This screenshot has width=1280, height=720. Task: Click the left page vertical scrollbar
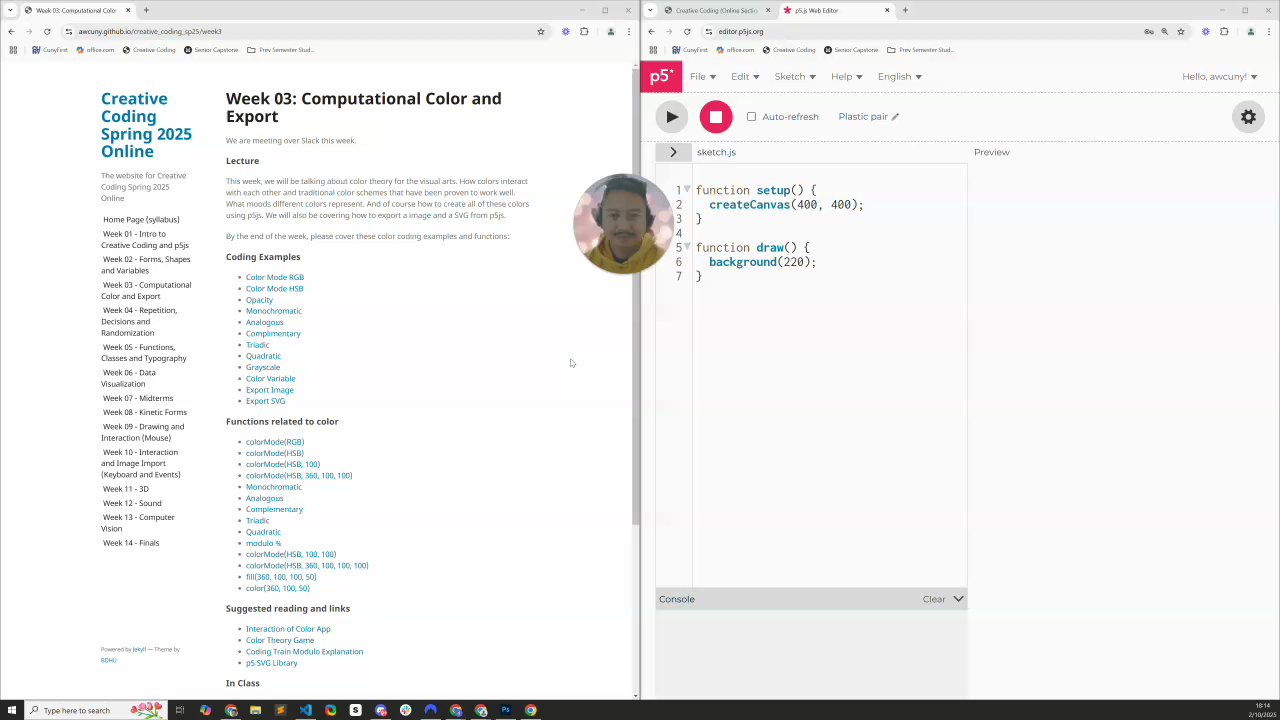[635, 295]
